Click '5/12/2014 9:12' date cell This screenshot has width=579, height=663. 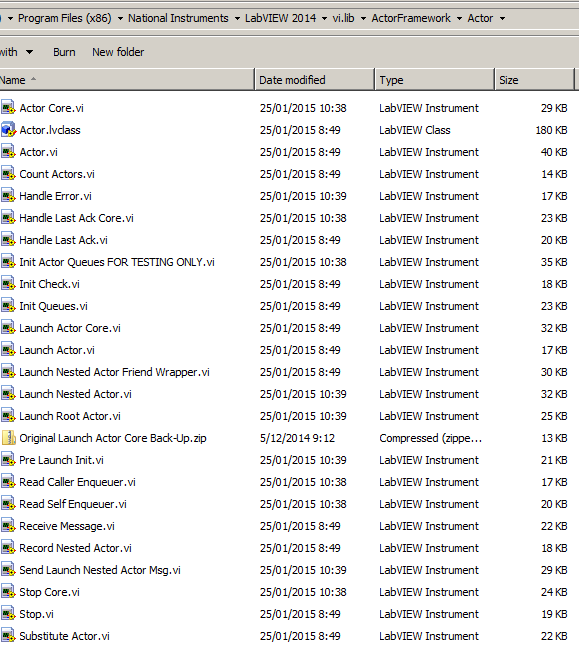coord(297,438)
